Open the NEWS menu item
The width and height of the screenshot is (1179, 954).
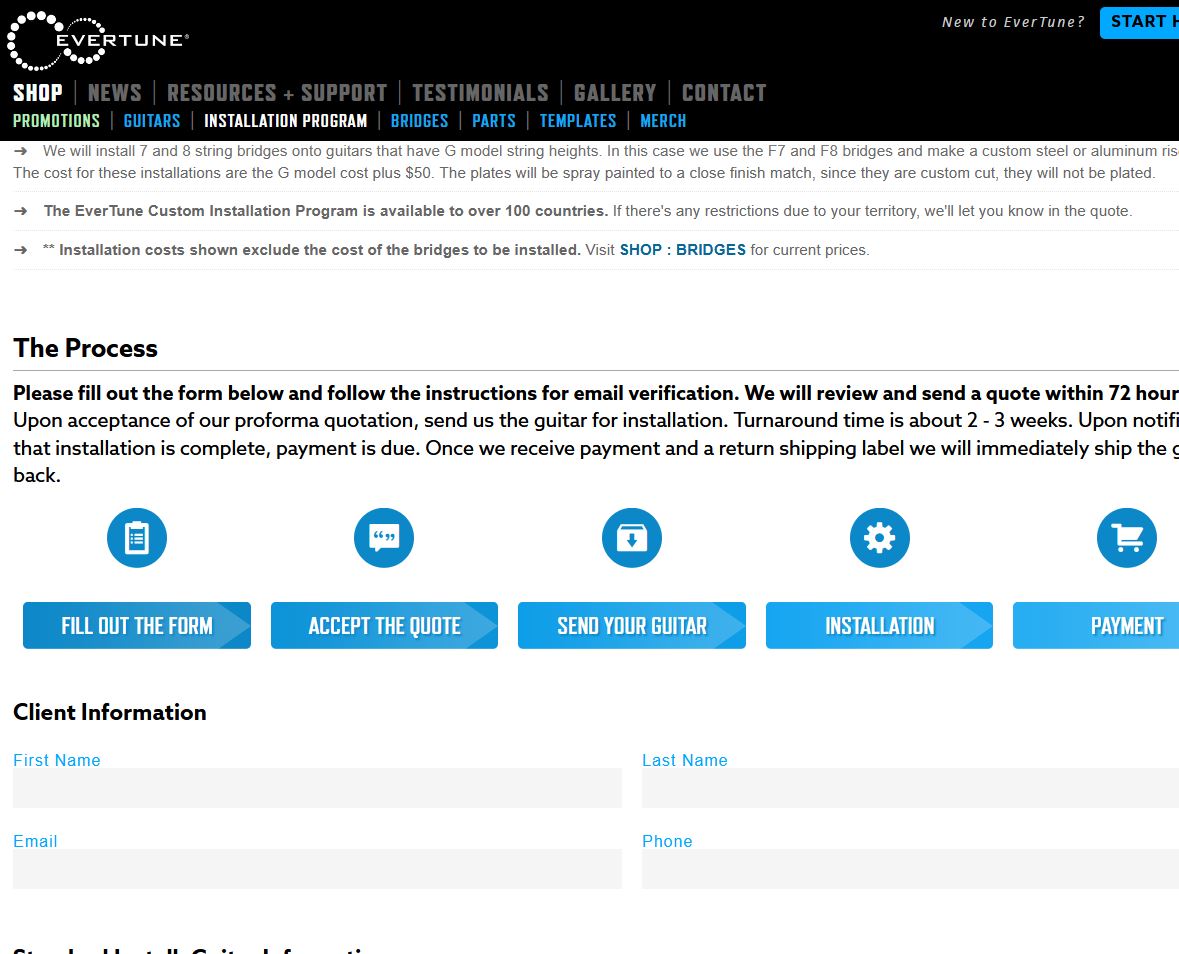[114, 92]
